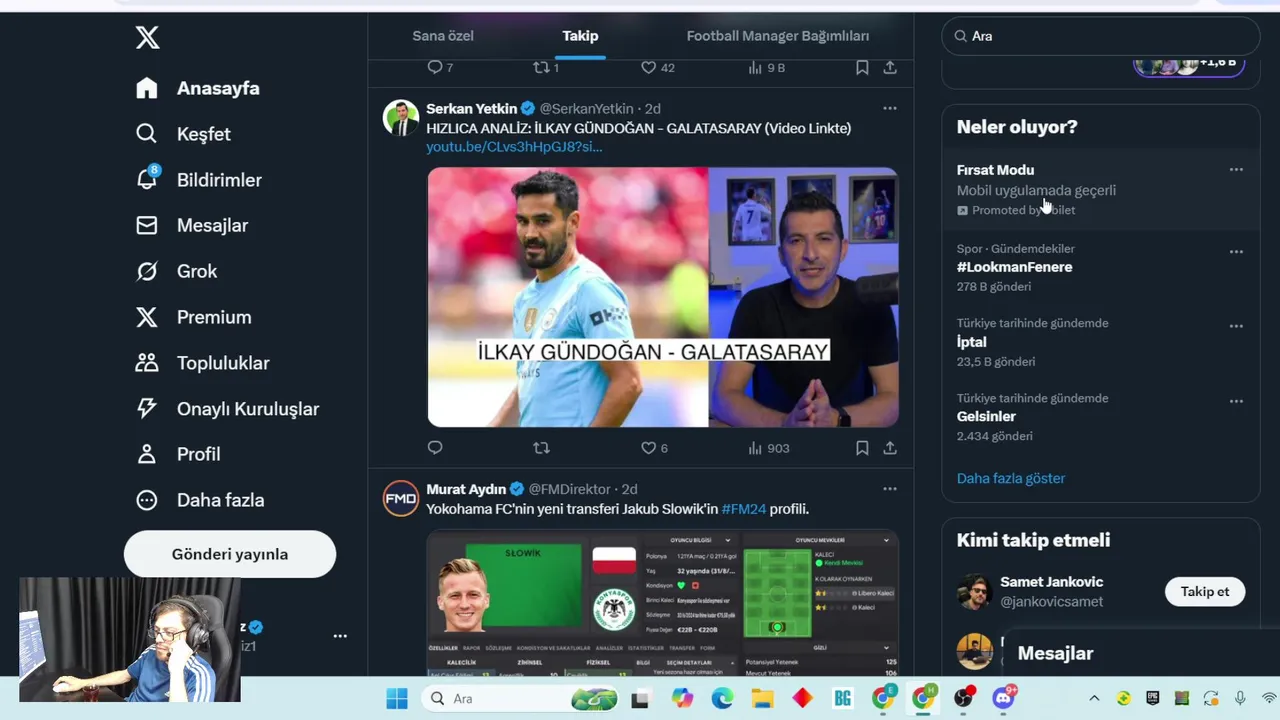Select the Takip tab
Viewport: 1280px width, 720px height.
[x=580, y=36]
